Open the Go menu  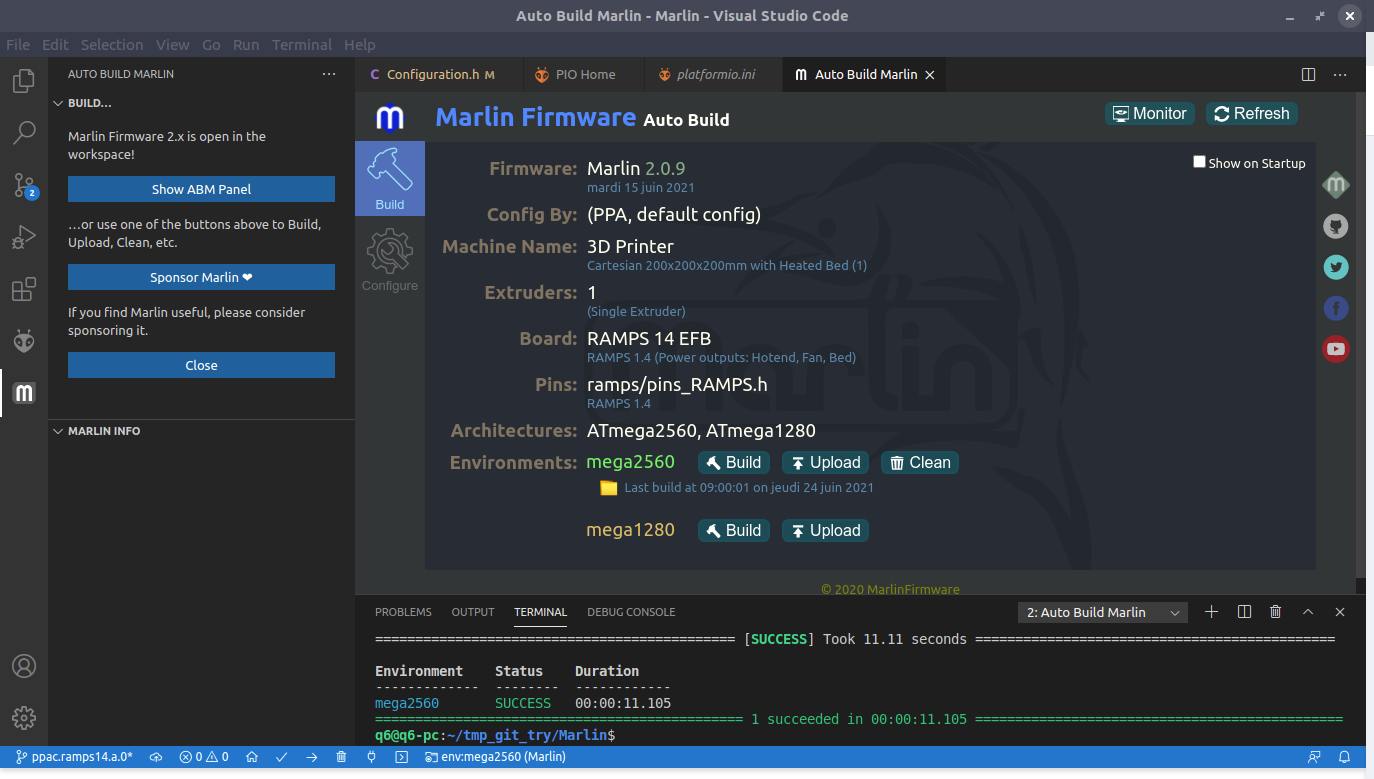tap(211, 45)
